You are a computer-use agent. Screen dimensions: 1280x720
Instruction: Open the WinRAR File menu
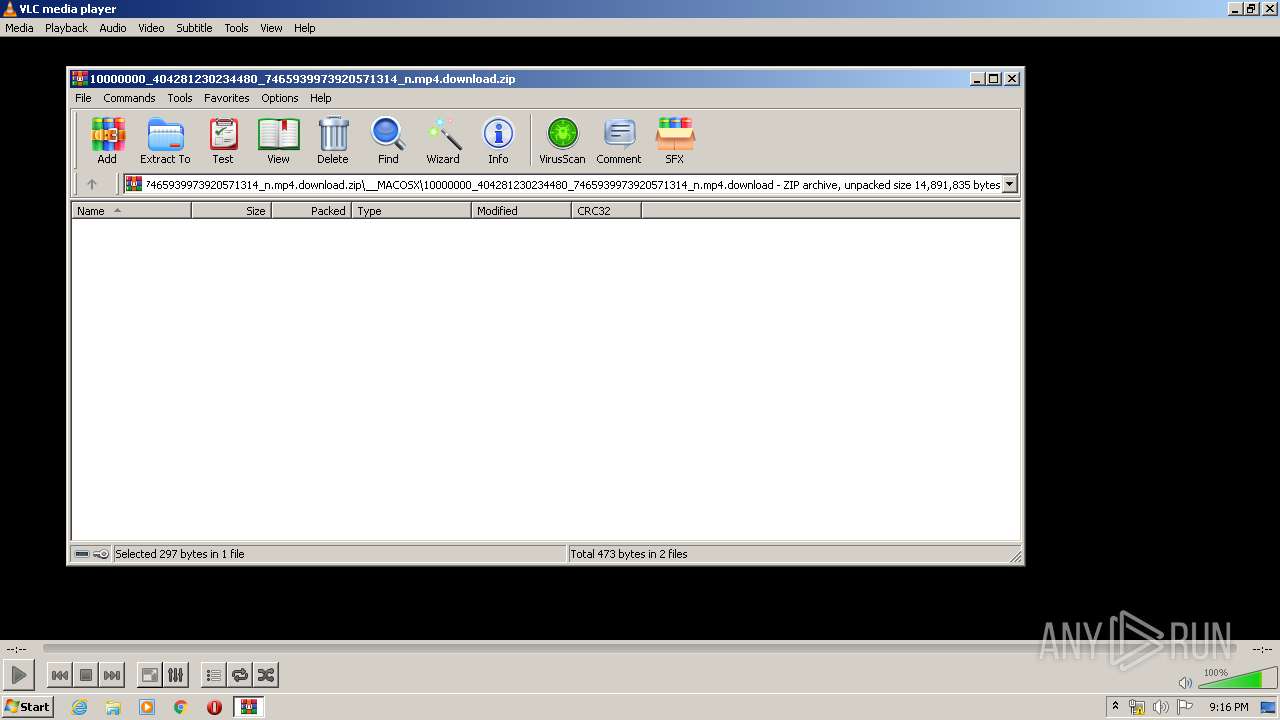[83, 98]
